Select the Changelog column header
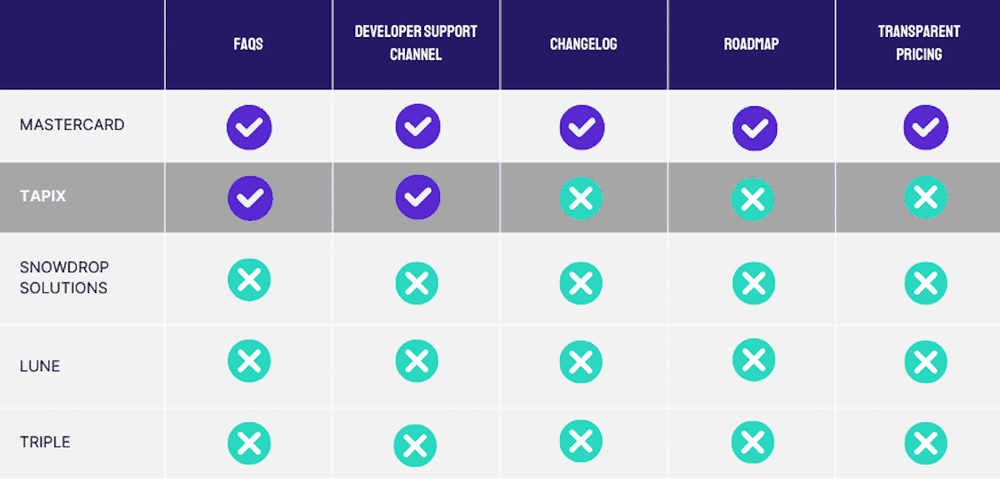The image size is (1000, 479). [582, 45]
